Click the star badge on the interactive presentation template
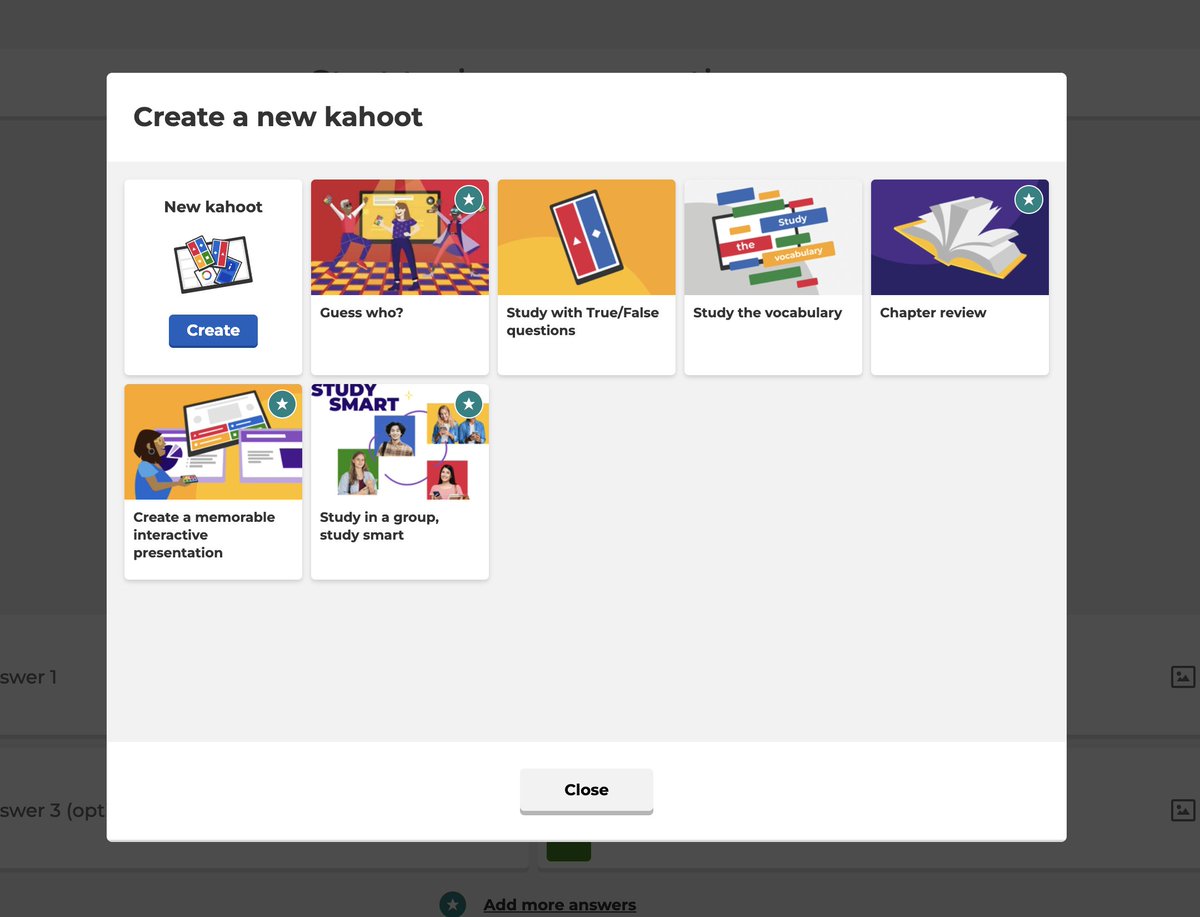Screen dimensions: 1200x917 (x=281, y=404)
